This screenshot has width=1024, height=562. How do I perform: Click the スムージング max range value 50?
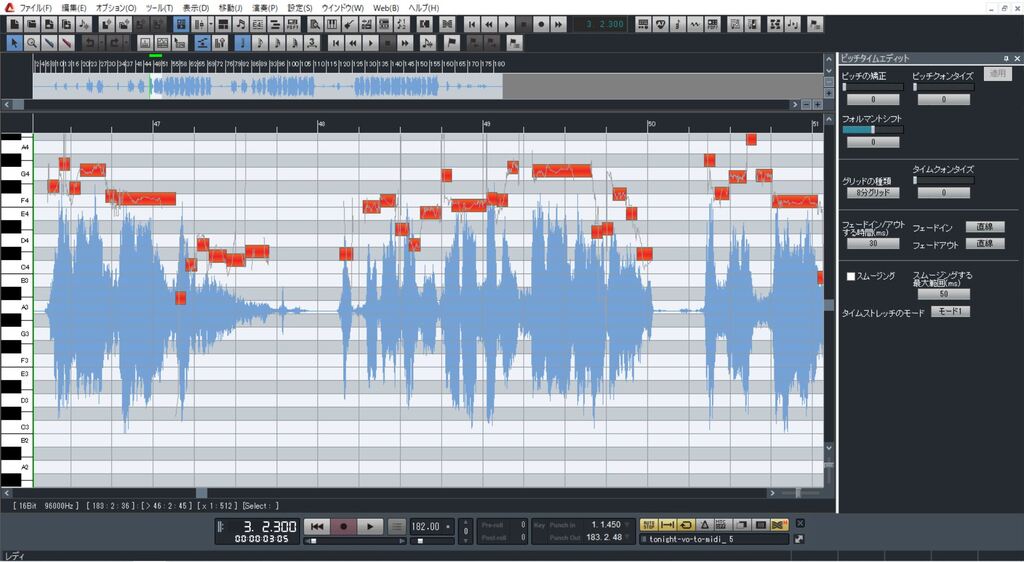[x=944, y=294]
